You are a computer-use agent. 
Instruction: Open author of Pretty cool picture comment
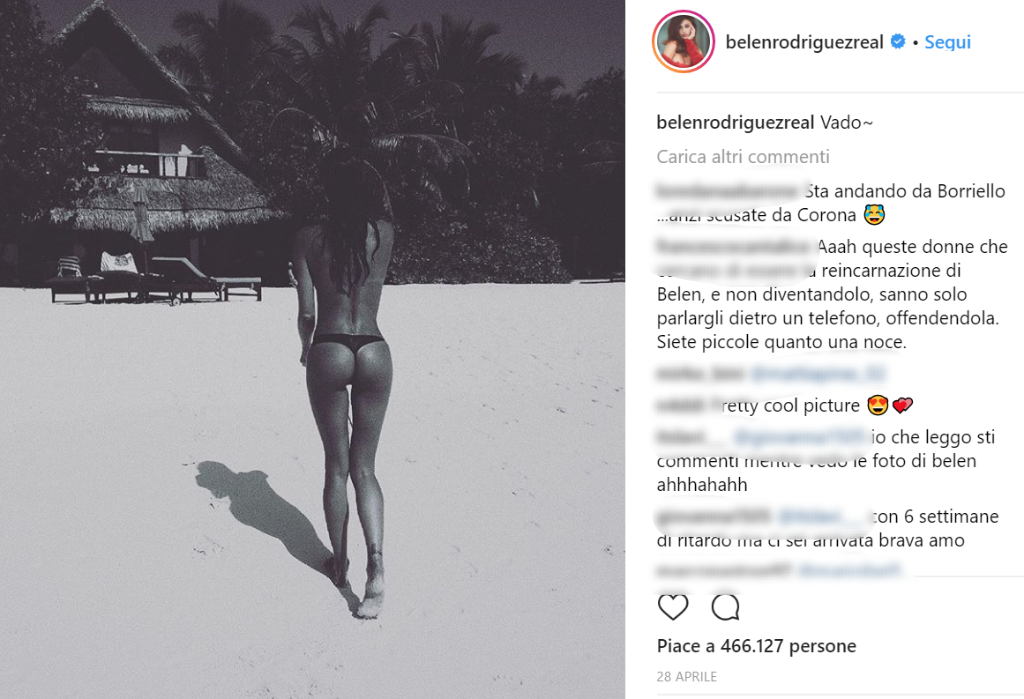[682, 405]
